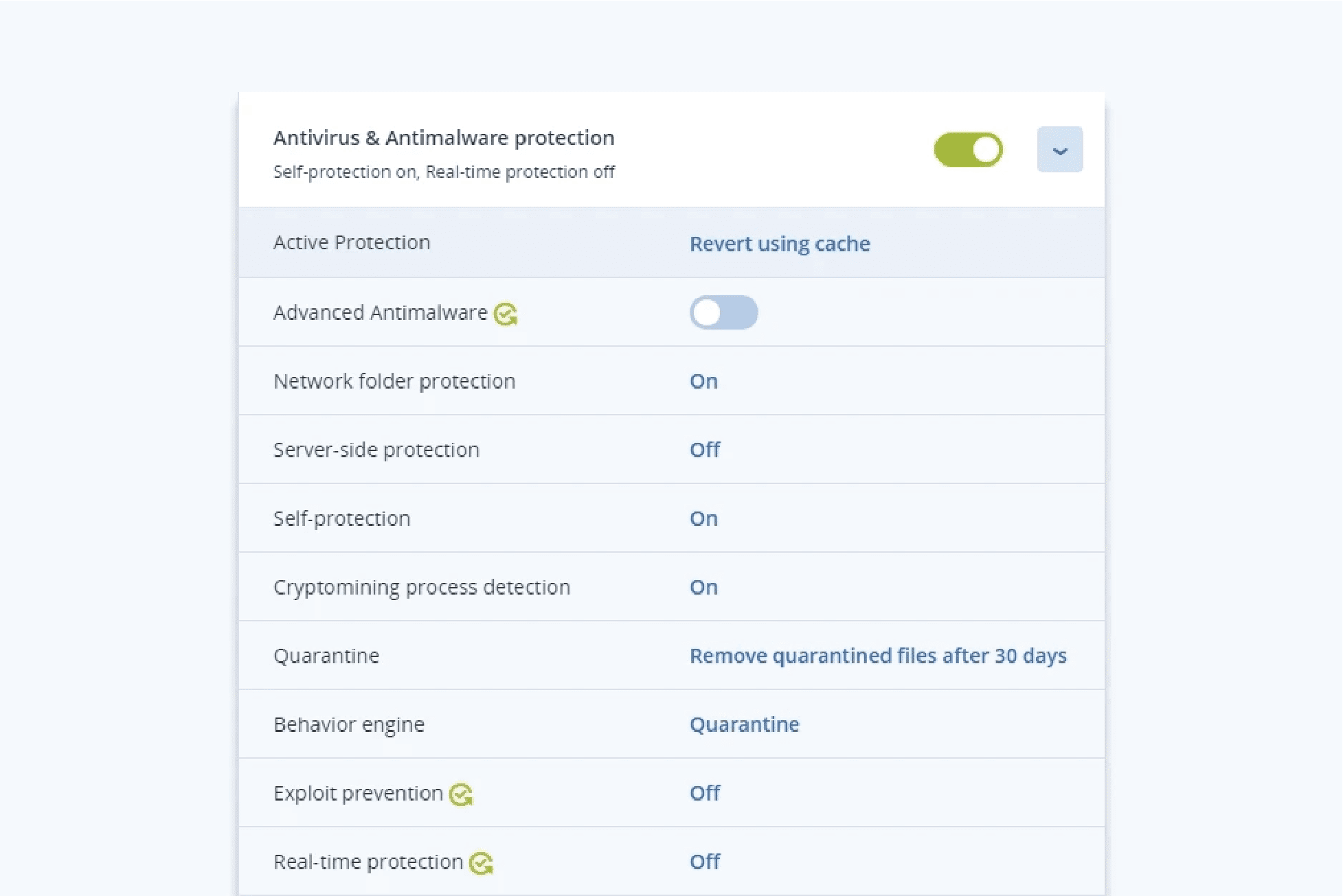Select the Quarantine row label
The width and height of the screenshot is (1343, 896).
(326, 656)
